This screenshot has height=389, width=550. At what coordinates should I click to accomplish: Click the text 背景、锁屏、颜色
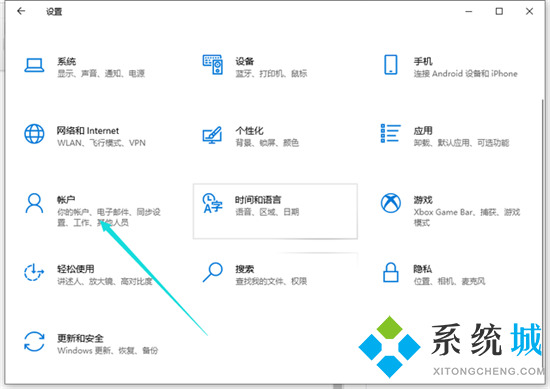(x=267, y=143)
